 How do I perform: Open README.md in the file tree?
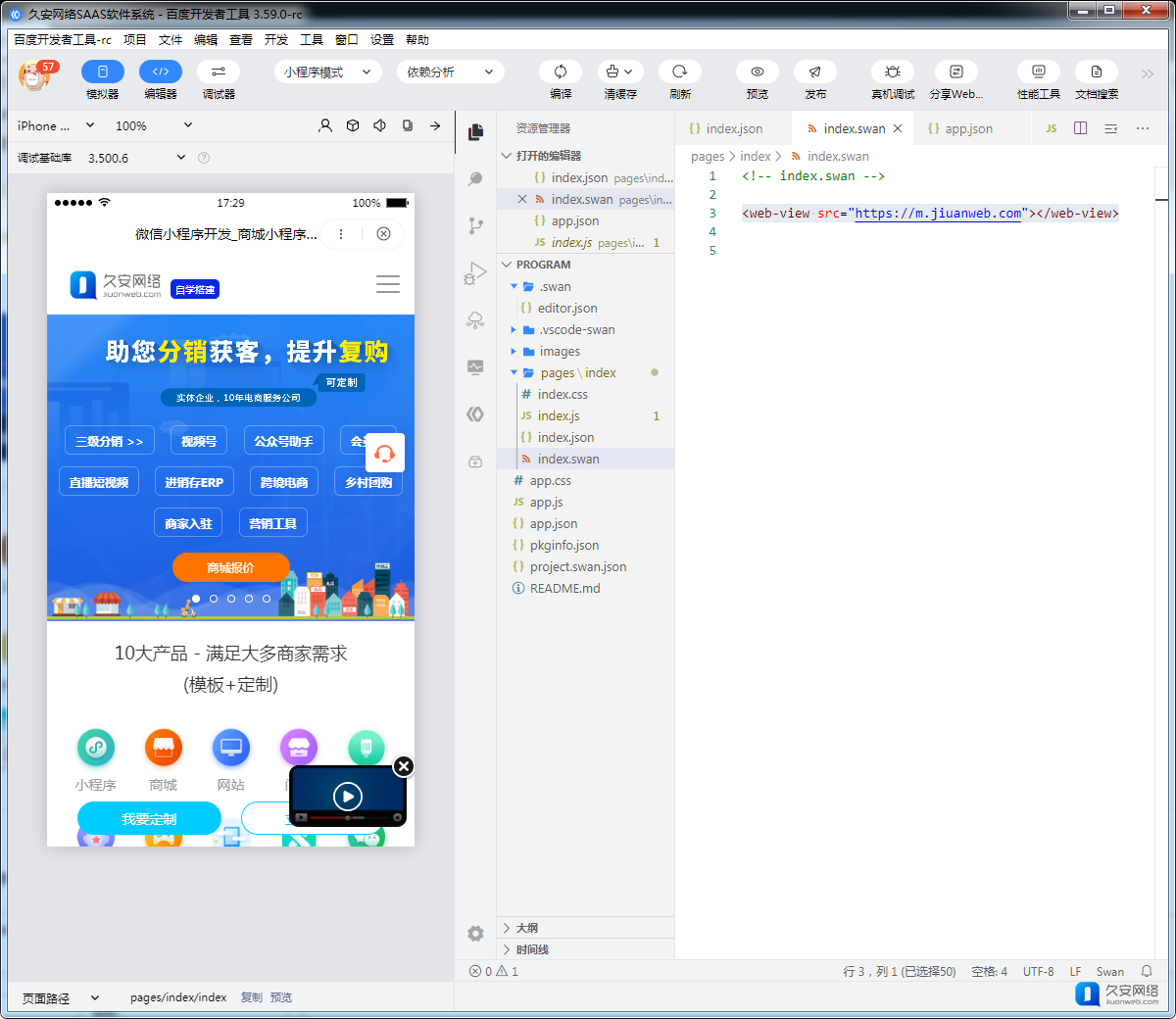[x=585, y=589]
